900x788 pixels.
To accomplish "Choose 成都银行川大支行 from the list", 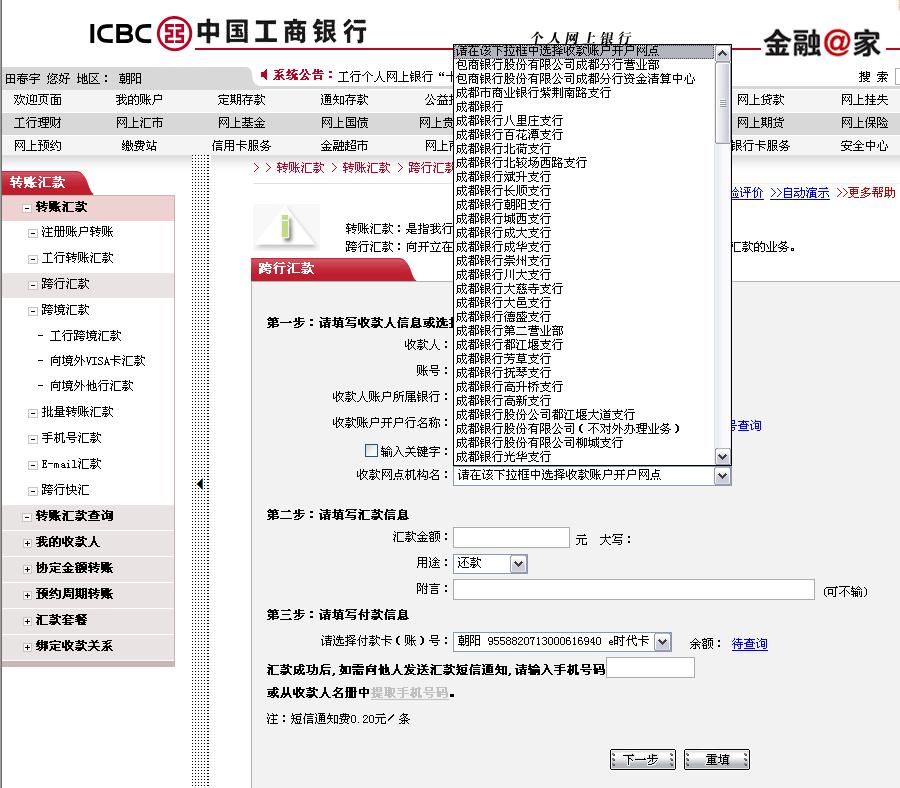I will tap(584, 274).
